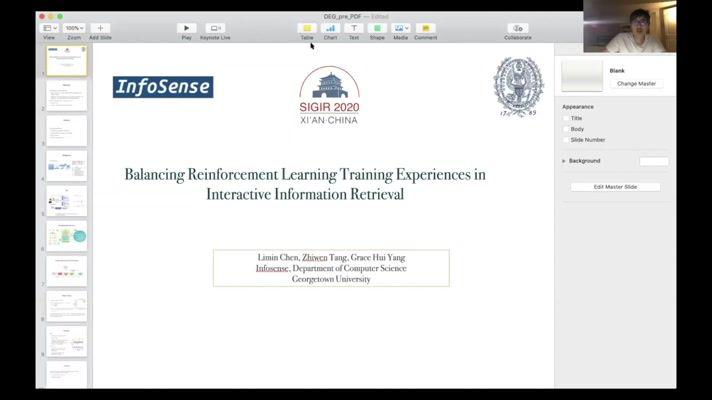Open the Zoom percentage dropdown
This screenshot has height=400, width=712.
[x=75, y=28]
